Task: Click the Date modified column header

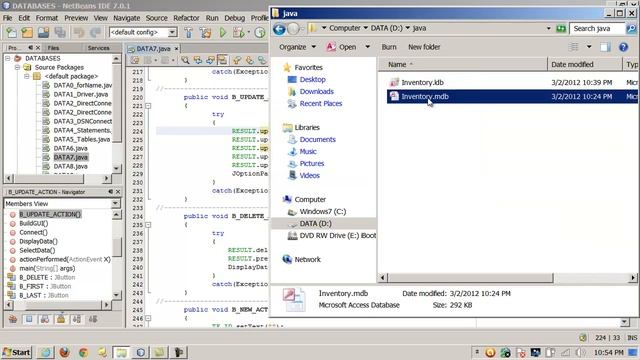Action: 572,64
